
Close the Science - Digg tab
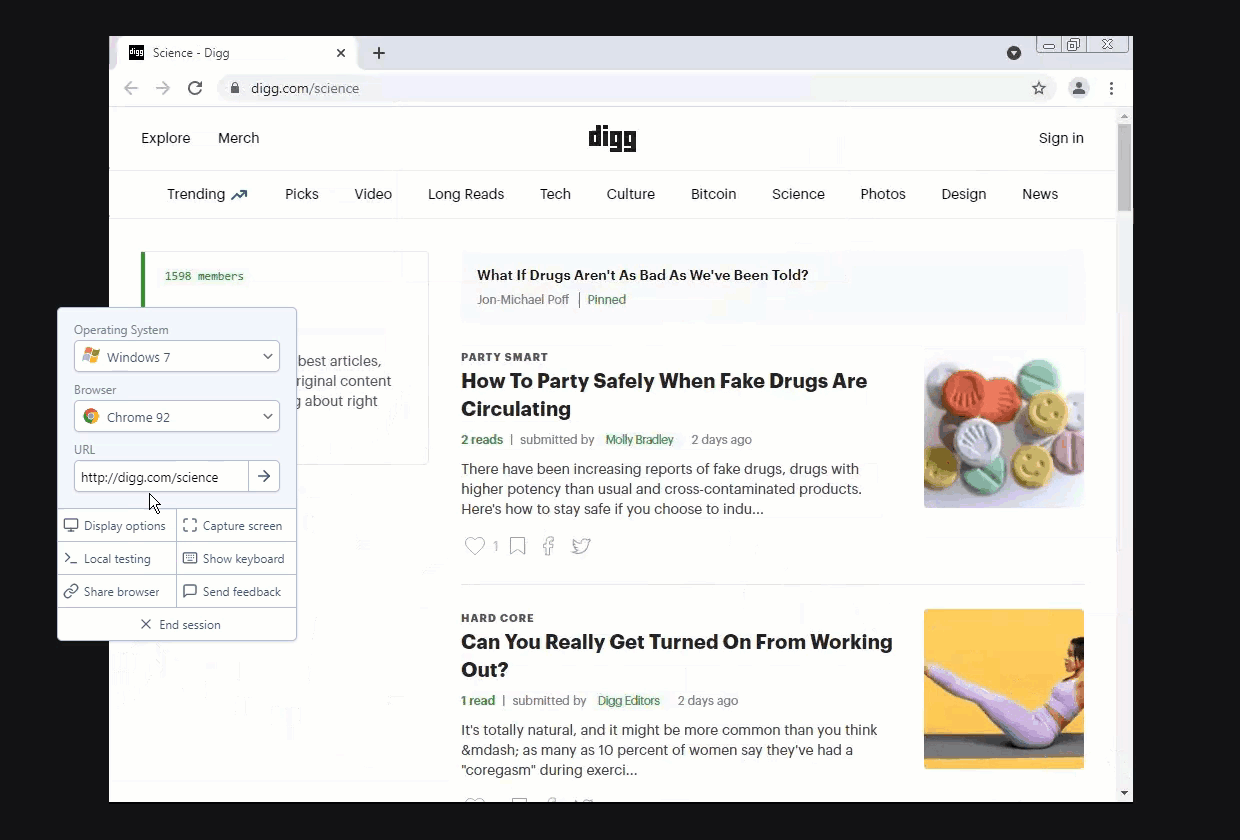341,53
